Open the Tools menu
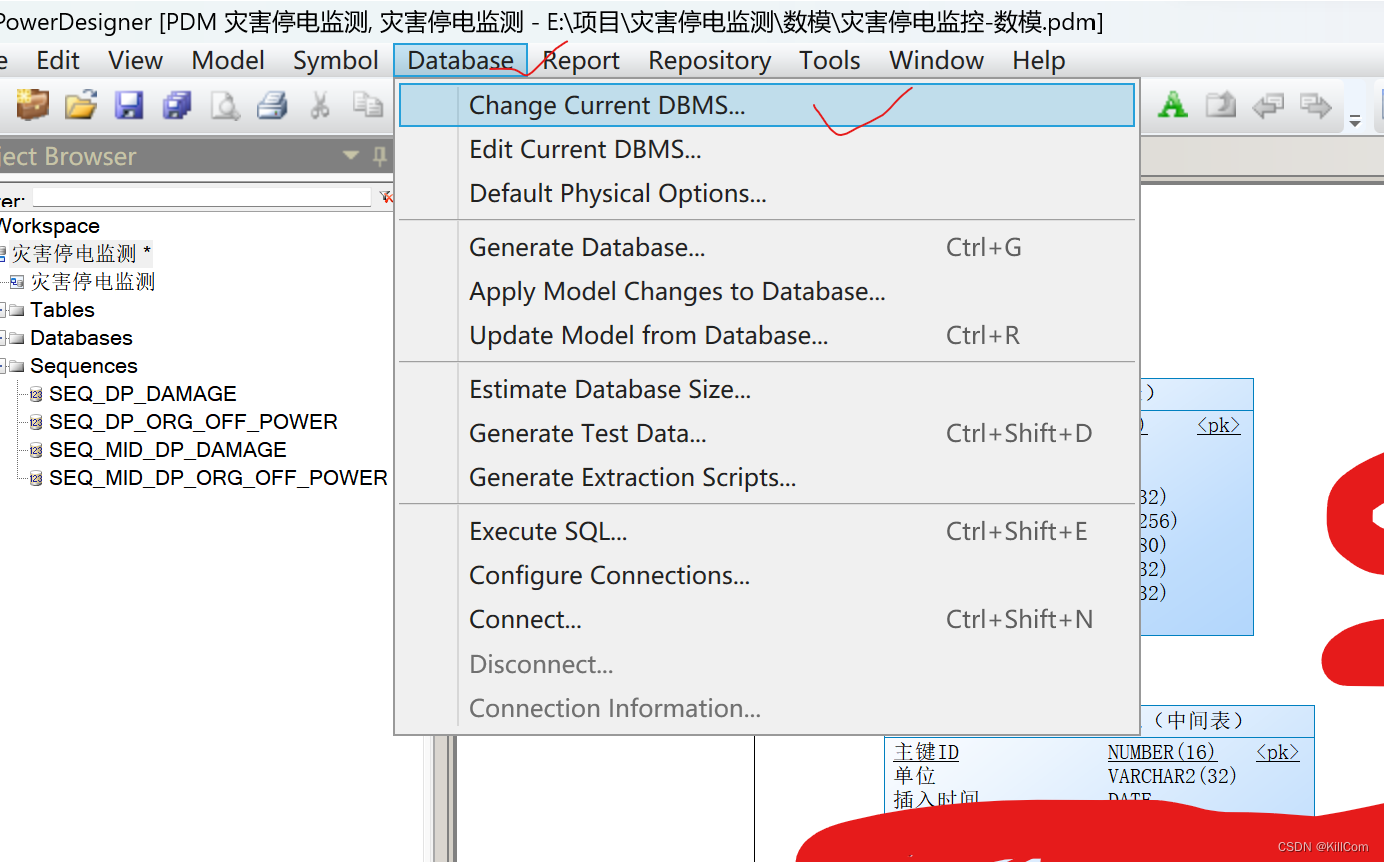The image size is (1384, 862). click(x=829, y=60)
